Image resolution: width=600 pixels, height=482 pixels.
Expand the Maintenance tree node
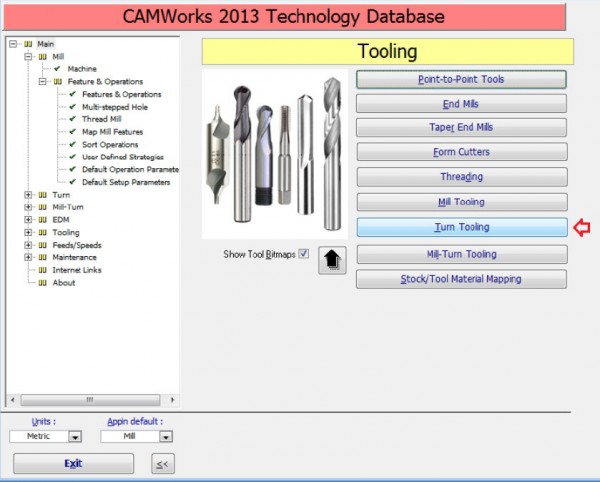coord(28,257)
